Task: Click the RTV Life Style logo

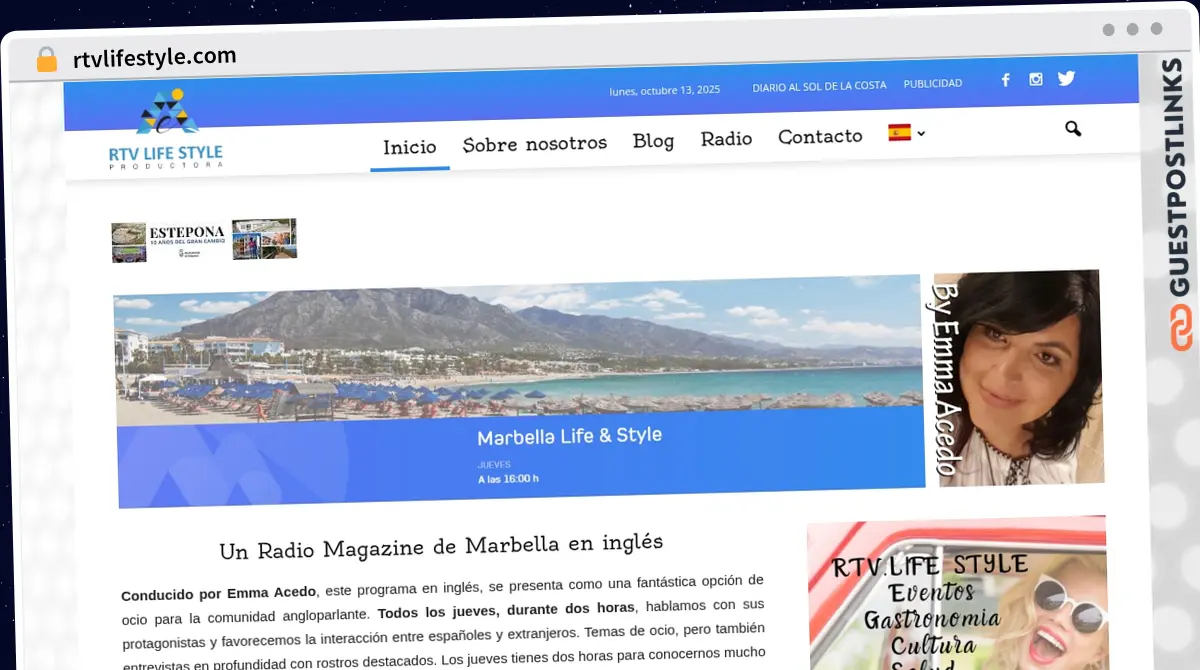Action: (166, 130)
